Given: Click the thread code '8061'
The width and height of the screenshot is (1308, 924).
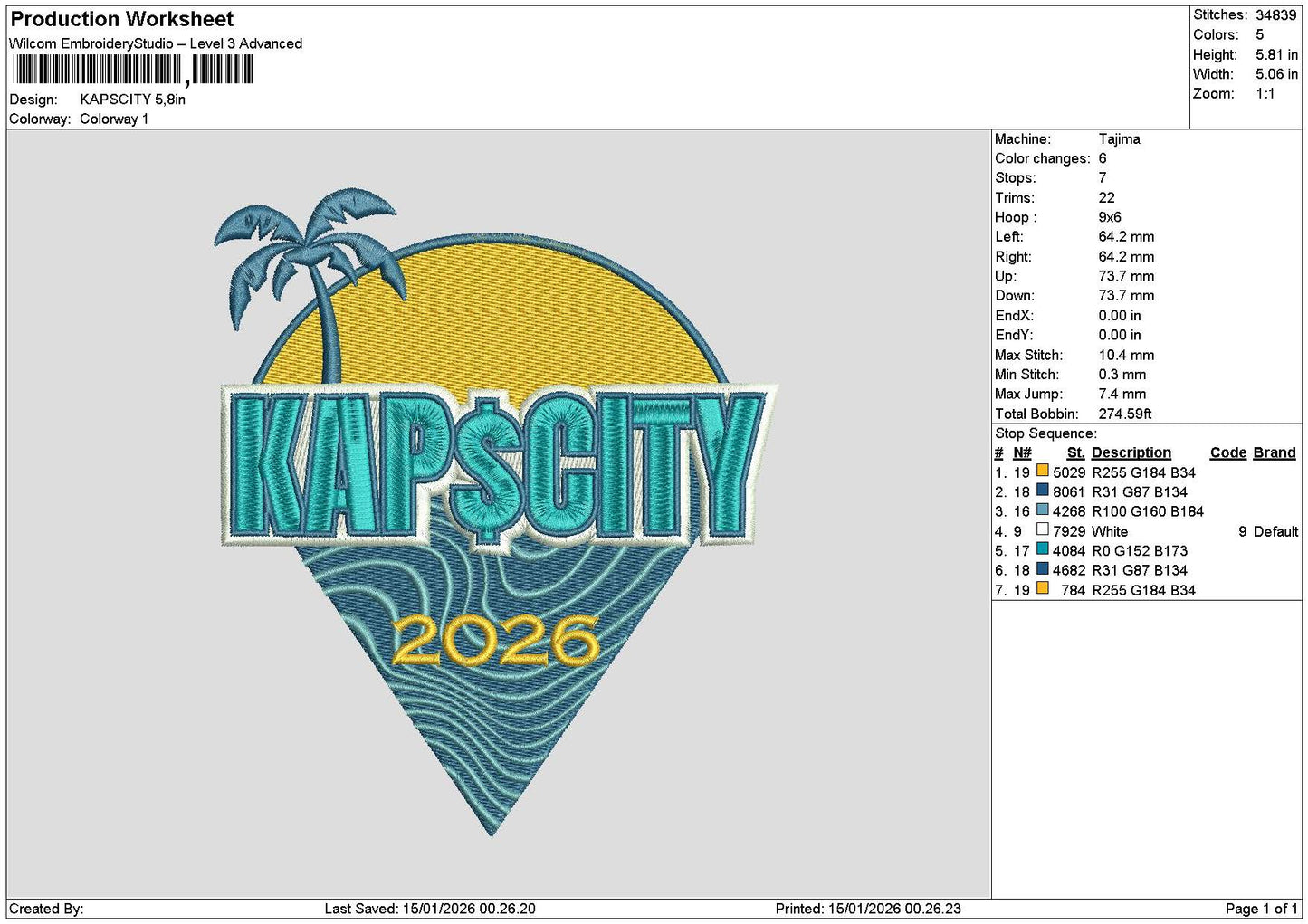Looking at the screenshot, I should [1068, 492].
